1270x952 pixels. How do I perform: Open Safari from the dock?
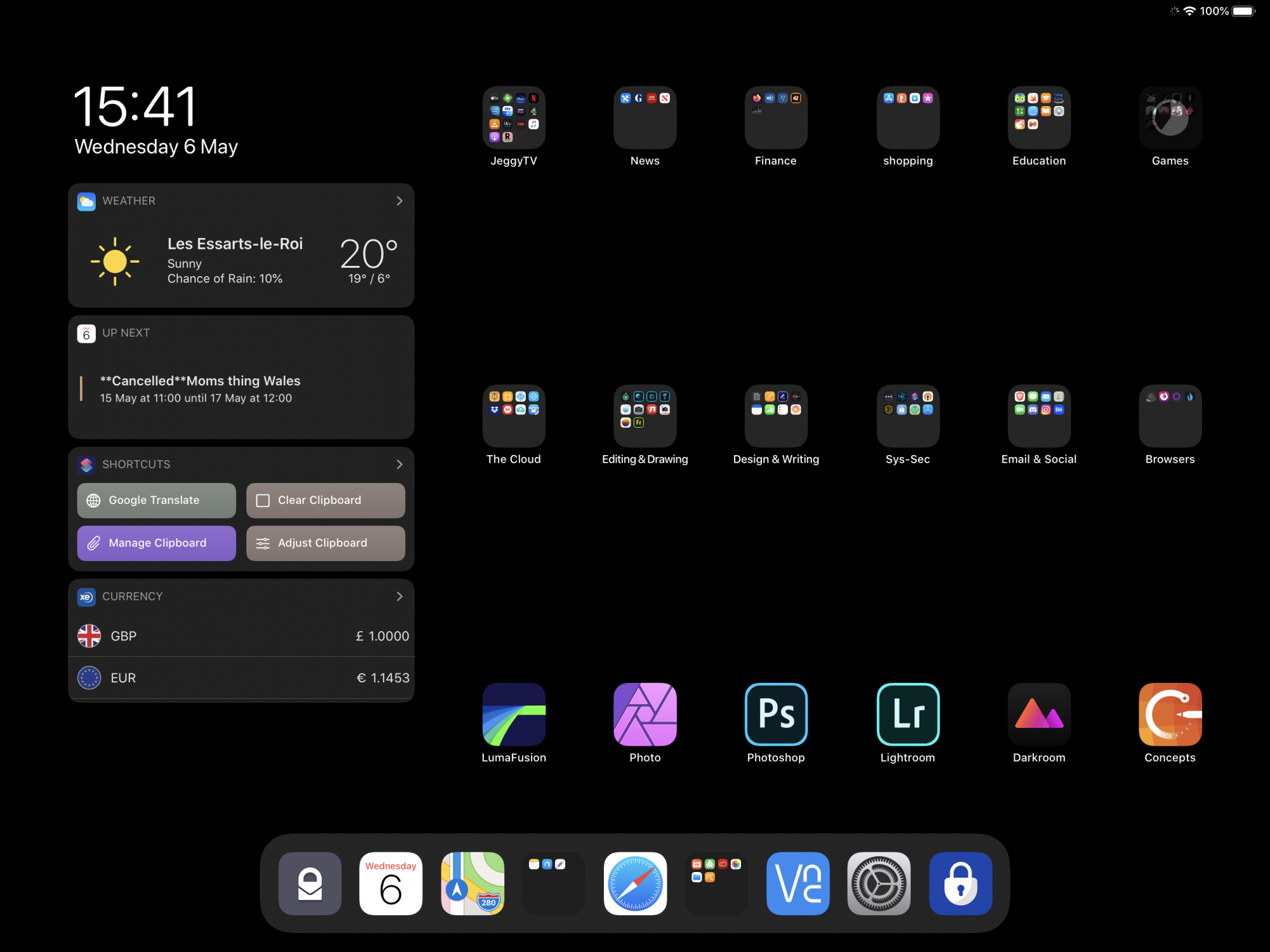point(635,883)
